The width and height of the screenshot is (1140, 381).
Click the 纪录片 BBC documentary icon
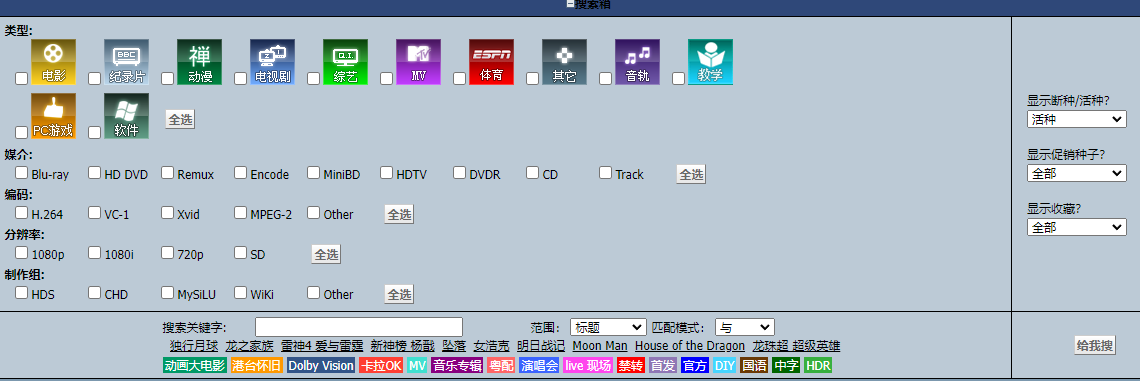tap(127, 62)
